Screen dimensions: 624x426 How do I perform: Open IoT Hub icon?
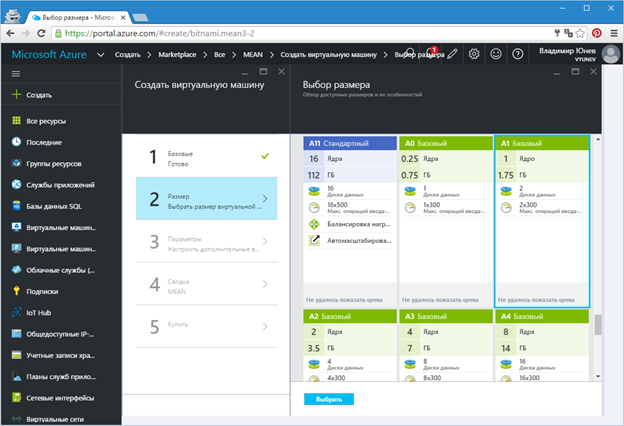[x=16, y=312]
